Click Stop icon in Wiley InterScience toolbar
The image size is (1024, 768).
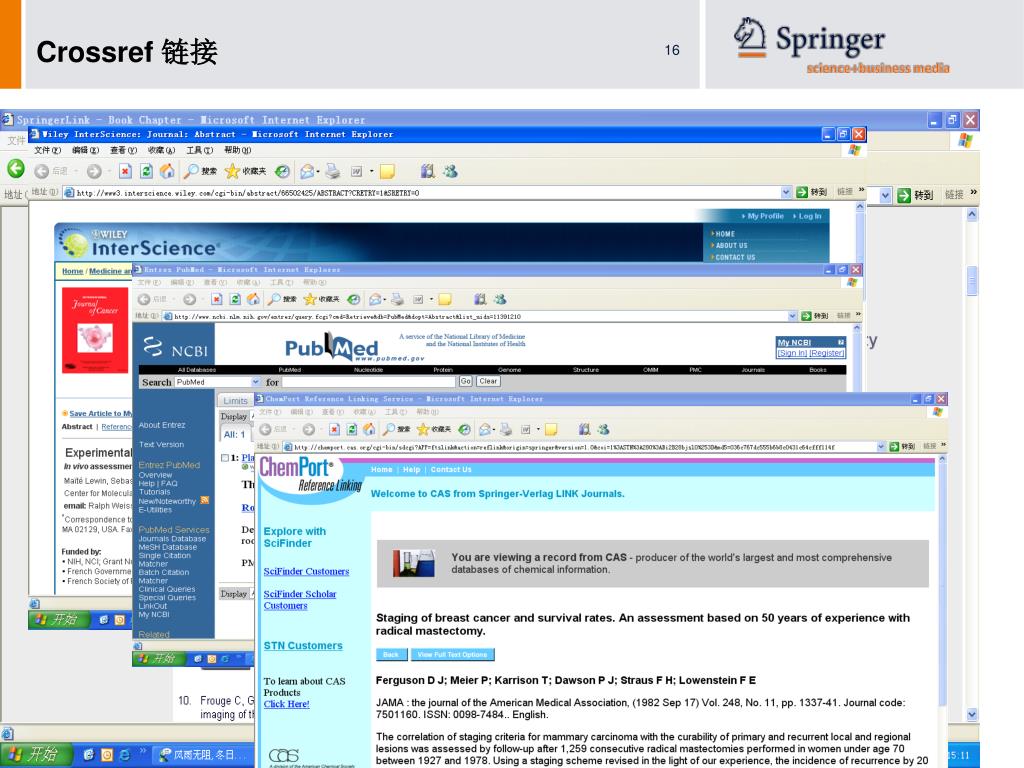coord(125,171)
